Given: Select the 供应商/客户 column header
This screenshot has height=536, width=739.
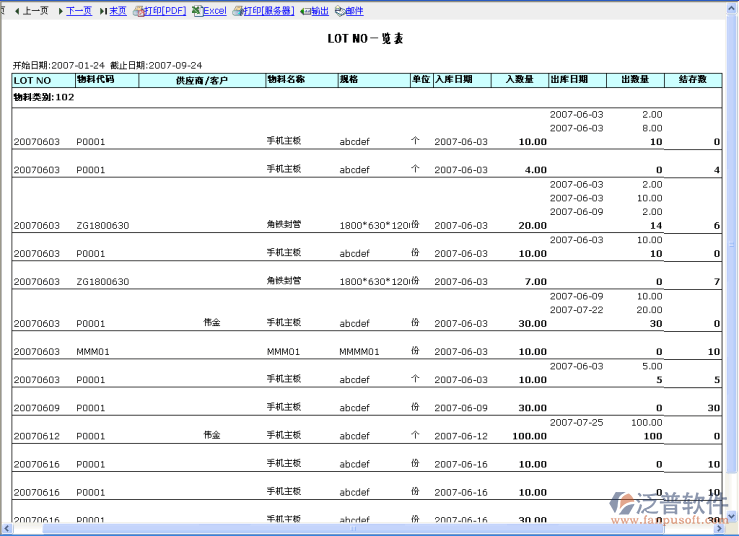Looking at the screenshot, I should (x=202, y=79).
